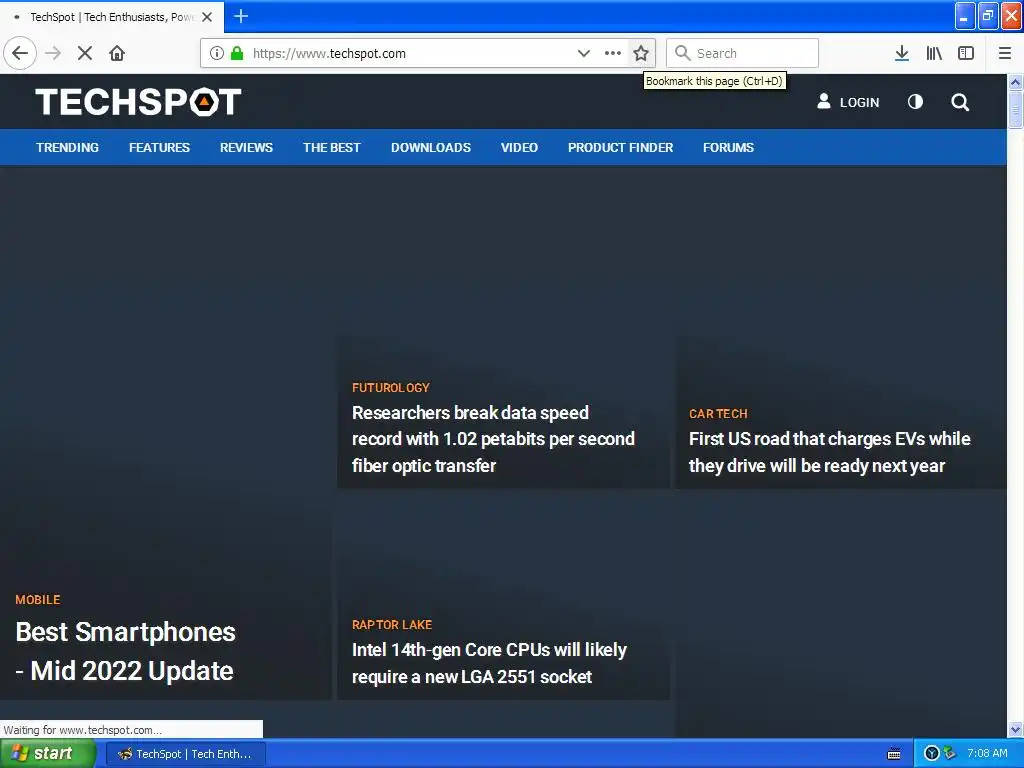Open the EV charging road article
1024x768 pixels.
click(x=829, y=452)
